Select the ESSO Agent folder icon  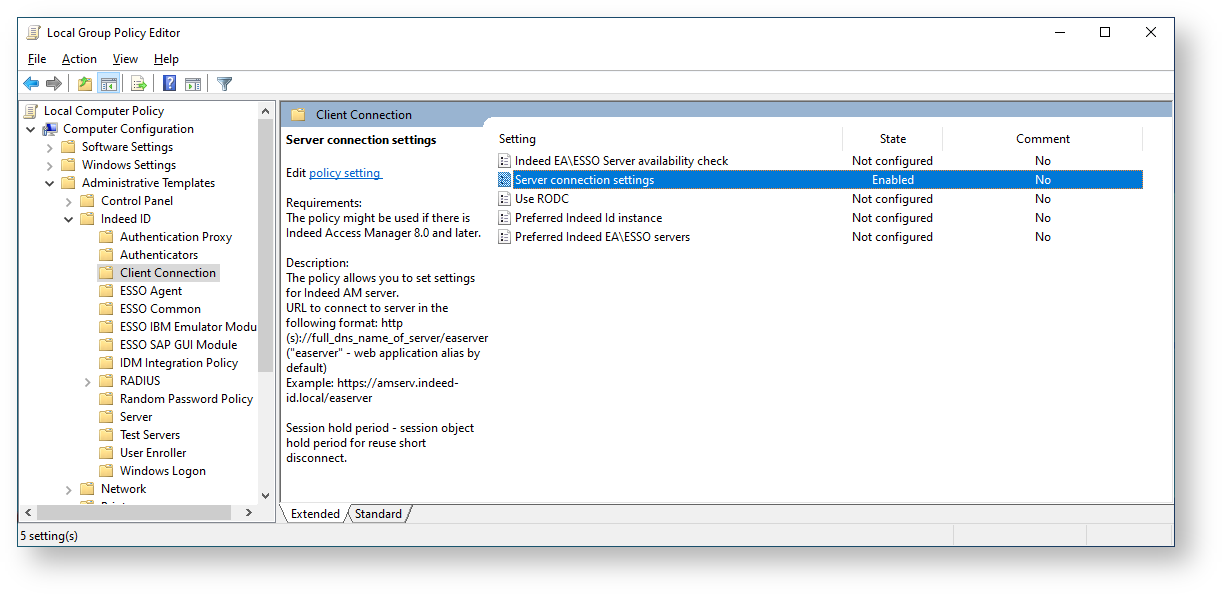(106, 291)
